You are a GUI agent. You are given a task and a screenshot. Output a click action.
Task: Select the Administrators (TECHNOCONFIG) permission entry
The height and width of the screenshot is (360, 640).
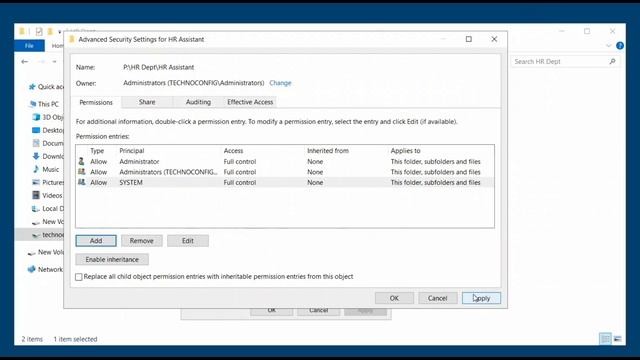pyautogui.click(x=285, y=172)
